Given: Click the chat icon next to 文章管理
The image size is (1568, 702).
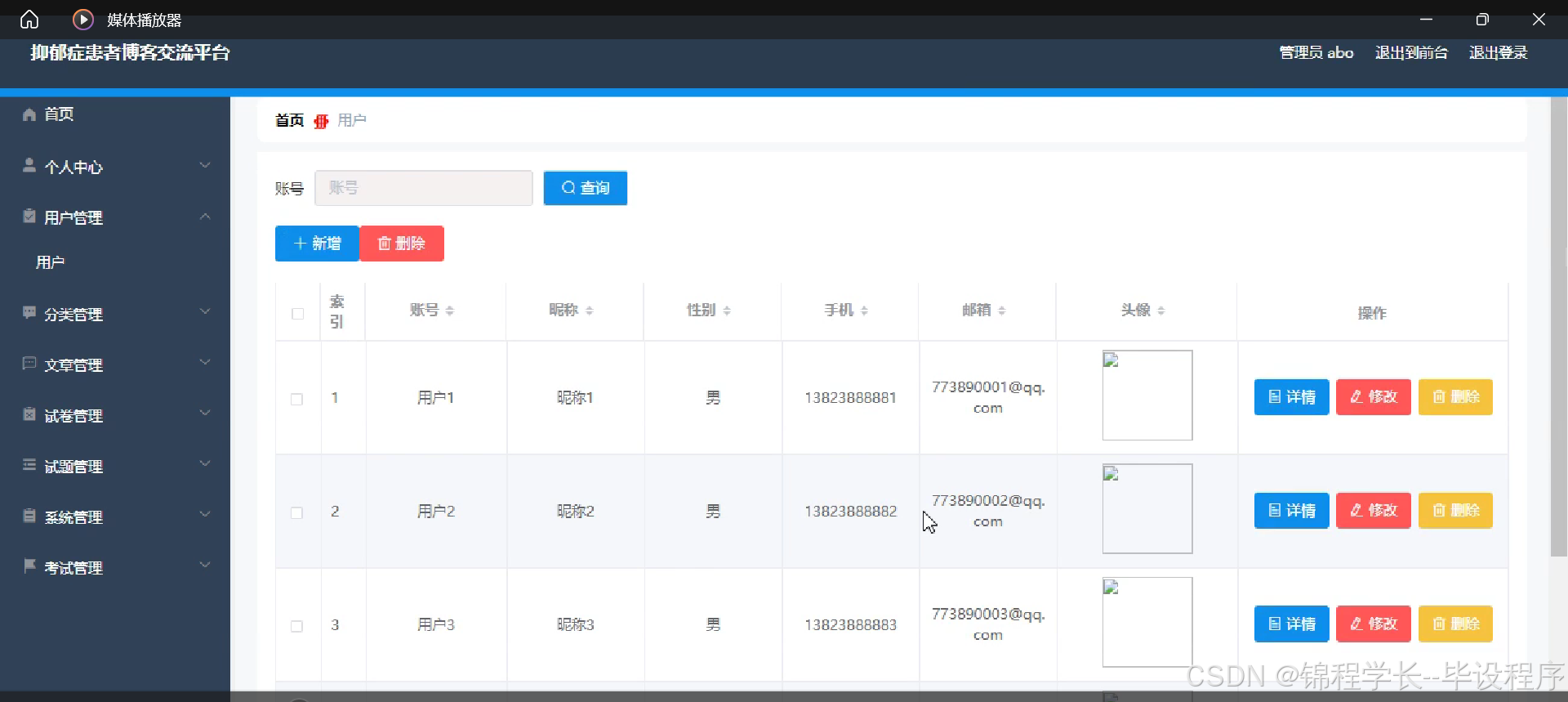Looking at the screenshot, I should click(29, 364).
